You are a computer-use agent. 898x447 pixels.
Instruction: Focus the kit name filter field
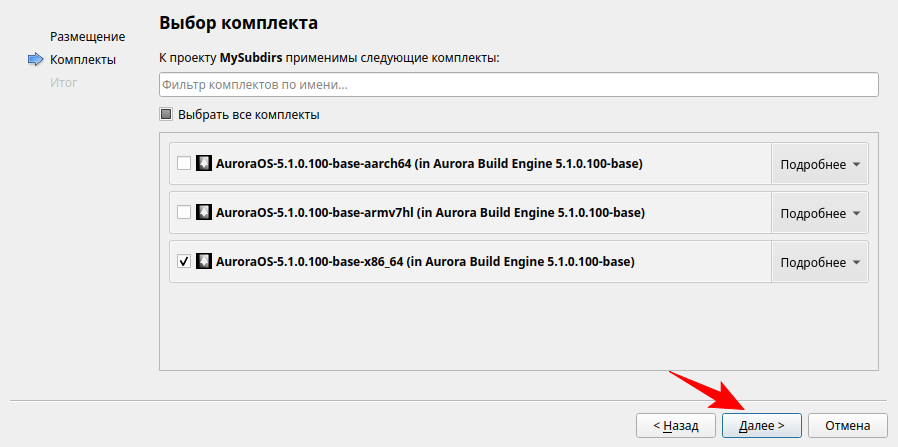point(518,85)
